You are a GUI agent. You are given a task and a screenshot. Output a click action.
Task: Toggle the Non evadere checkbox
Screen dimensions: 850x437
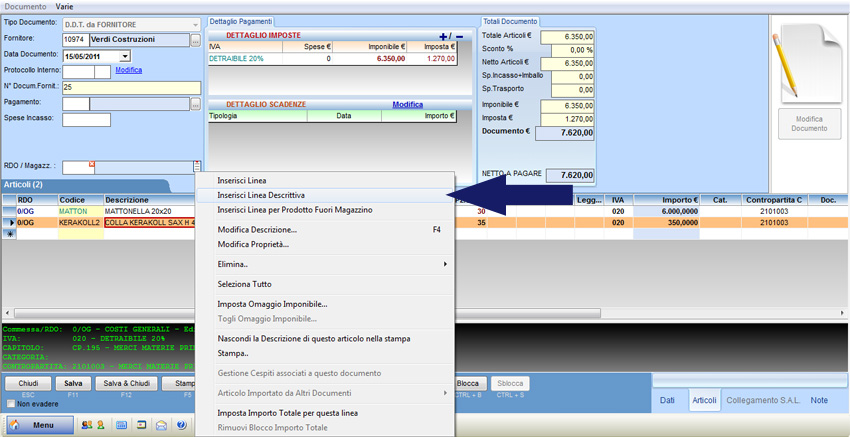[x=10, y=403]
